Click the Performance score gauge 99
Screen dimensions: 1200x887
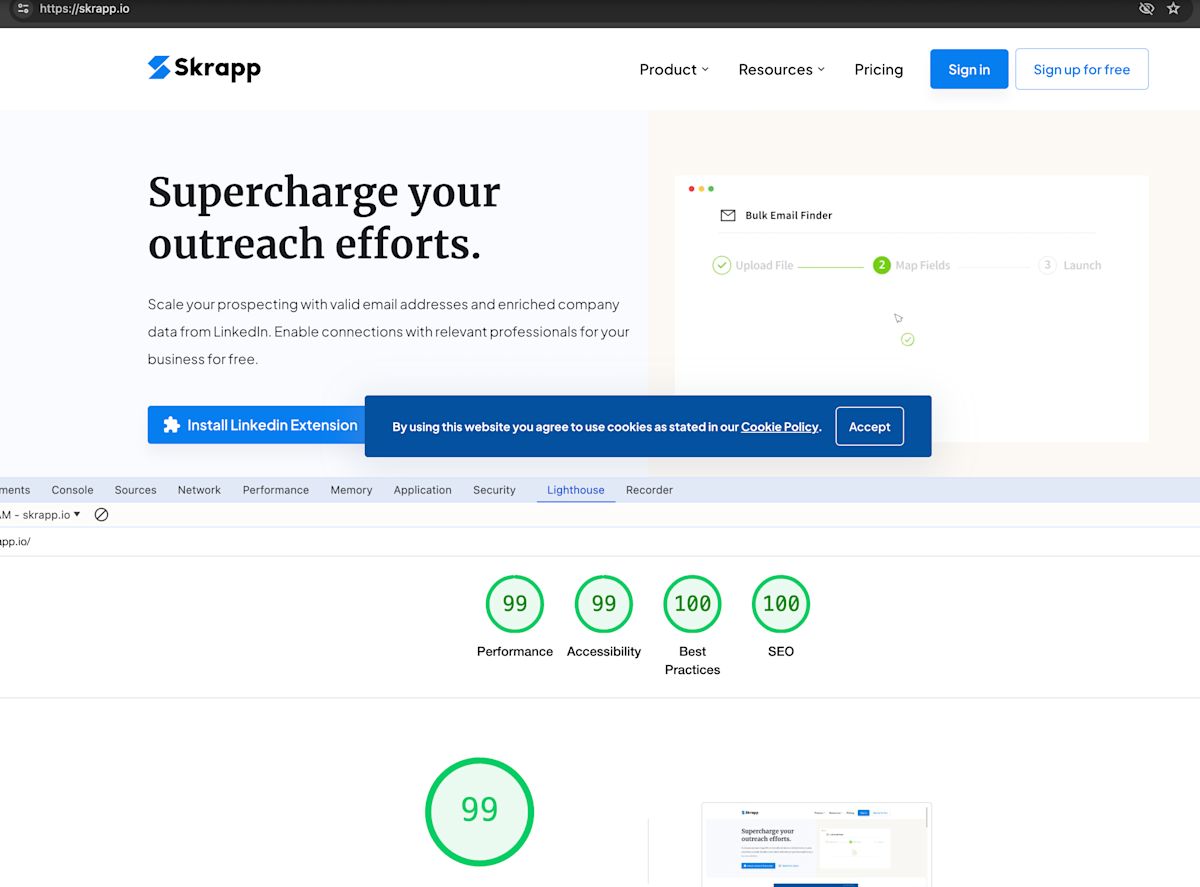[515, 604]
